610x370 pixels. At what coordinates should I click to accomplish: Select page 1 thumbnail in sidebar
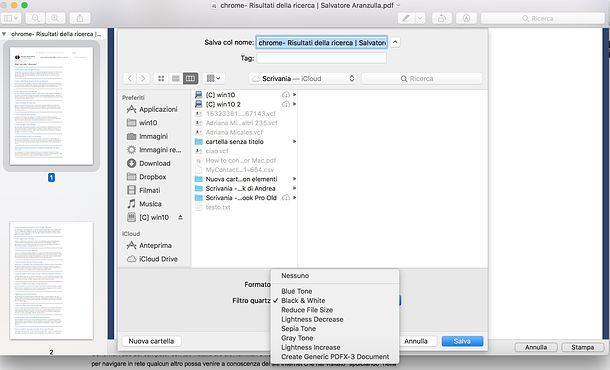pyautogui.click(x=51, y=106)
